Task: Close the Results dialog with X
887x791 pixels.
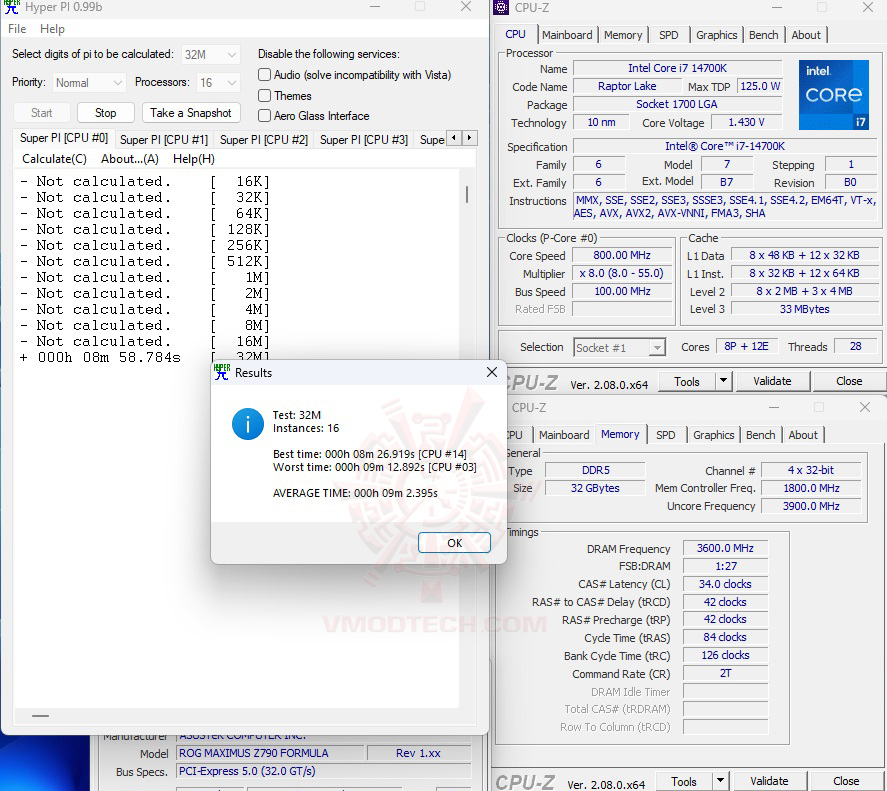Action: click(x=492, y=372)
